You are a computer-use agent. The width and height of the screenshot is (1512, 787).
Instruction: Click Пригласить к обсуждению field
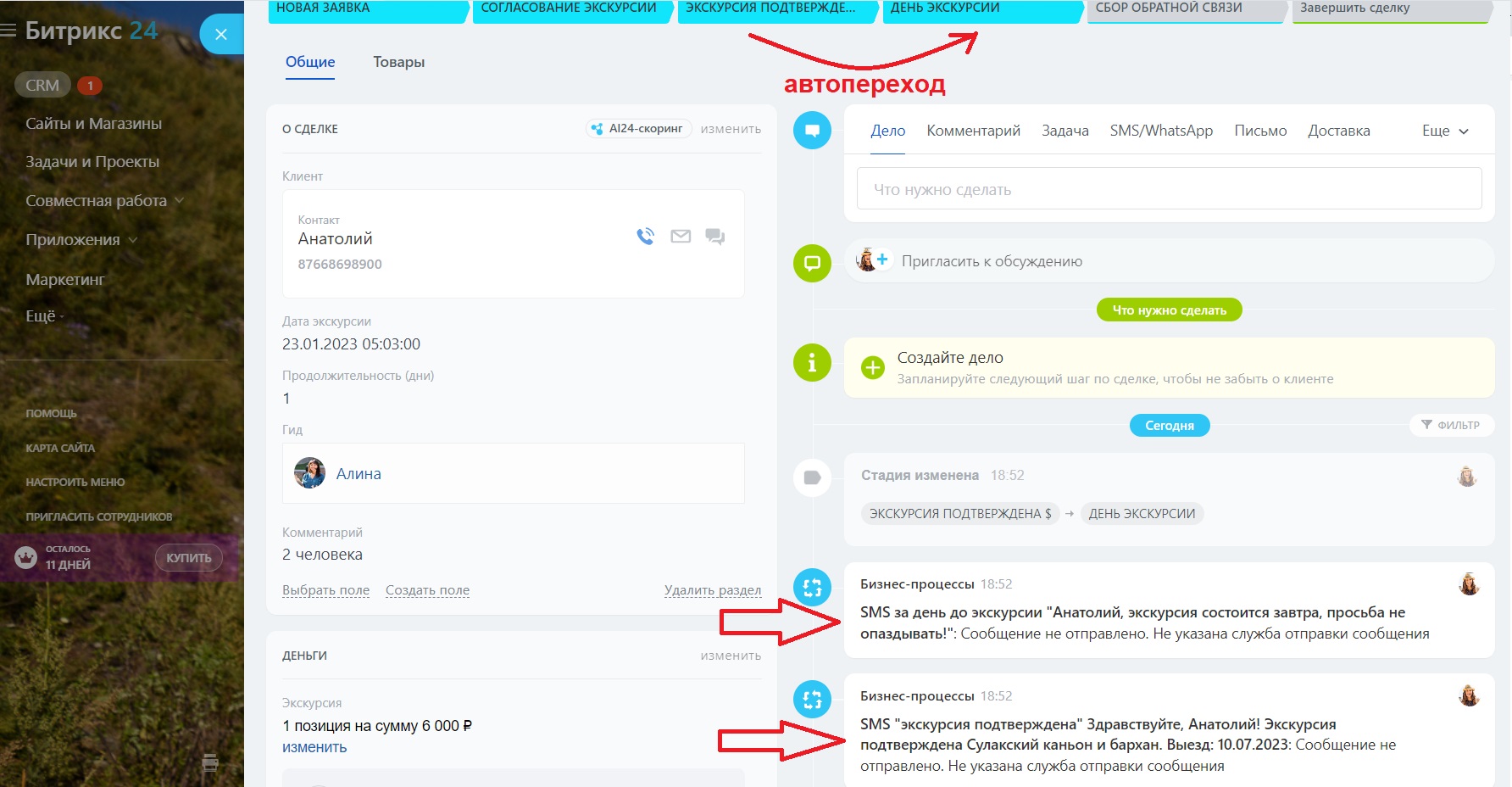(1170, 261)
